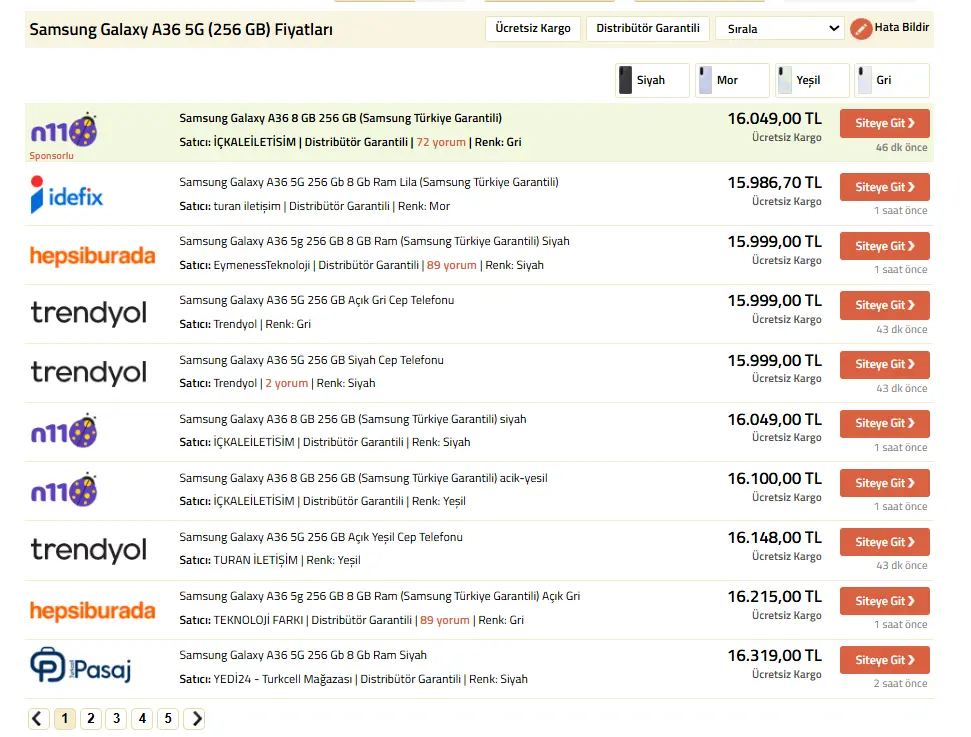Open 89 yorum link for TEKNOLOJİ FARKI
971x737 pixels.
pos(445,620)
